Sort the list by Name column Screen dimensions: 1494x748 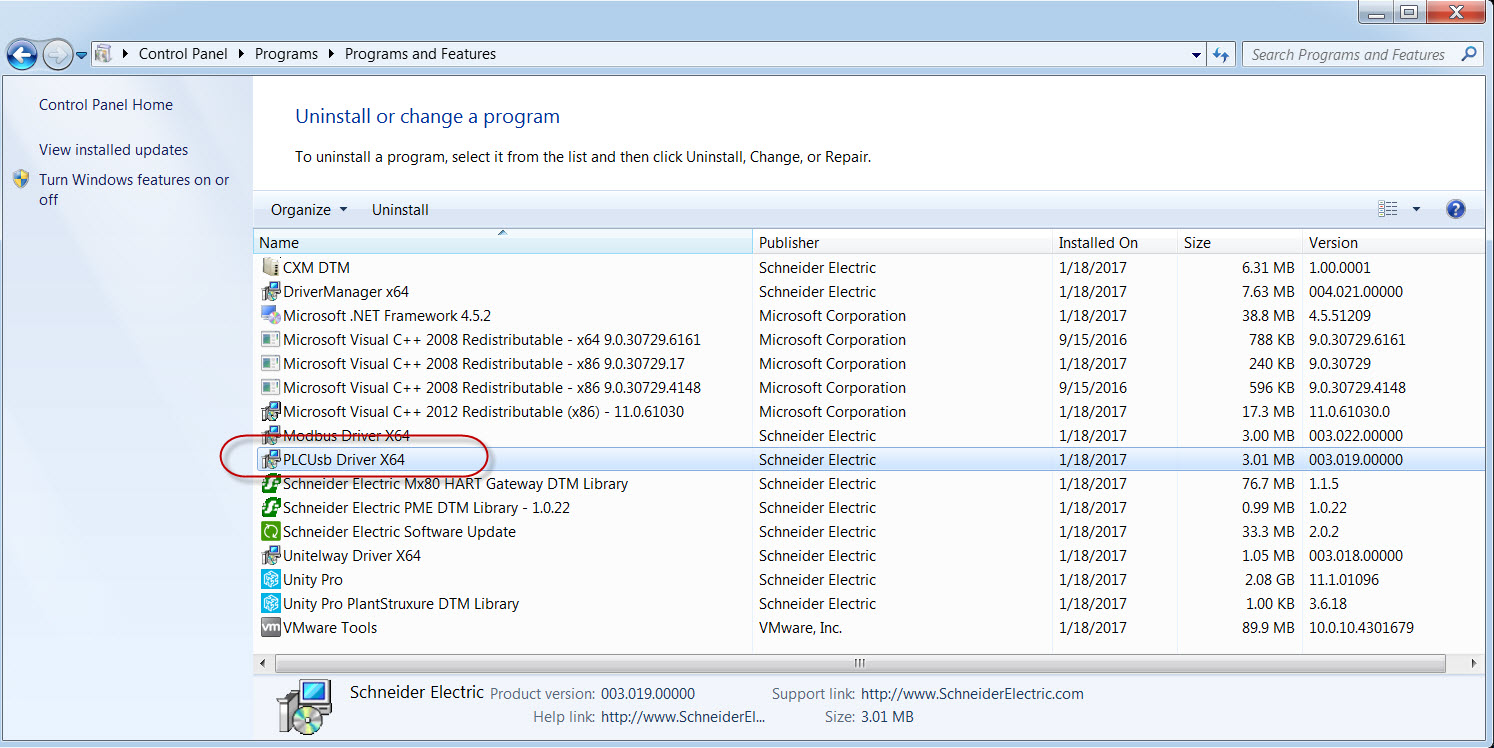click(x=503, y=242)
